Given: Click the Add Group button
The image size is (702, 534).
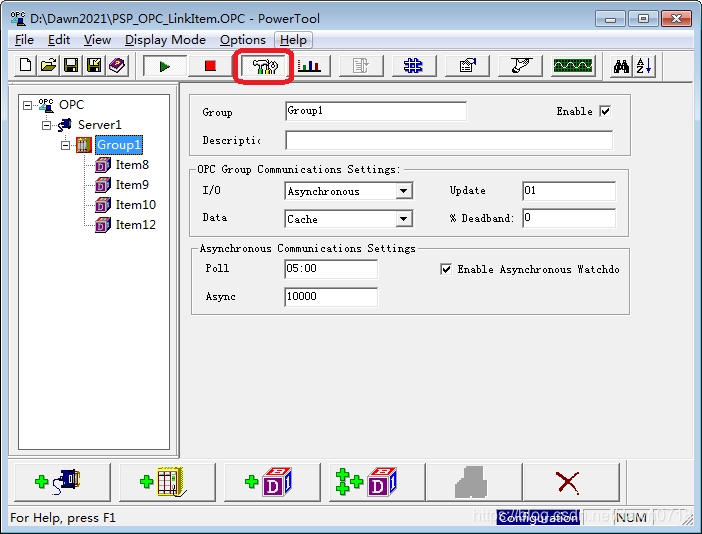Looking at the screenshot, I should point(167,482).
